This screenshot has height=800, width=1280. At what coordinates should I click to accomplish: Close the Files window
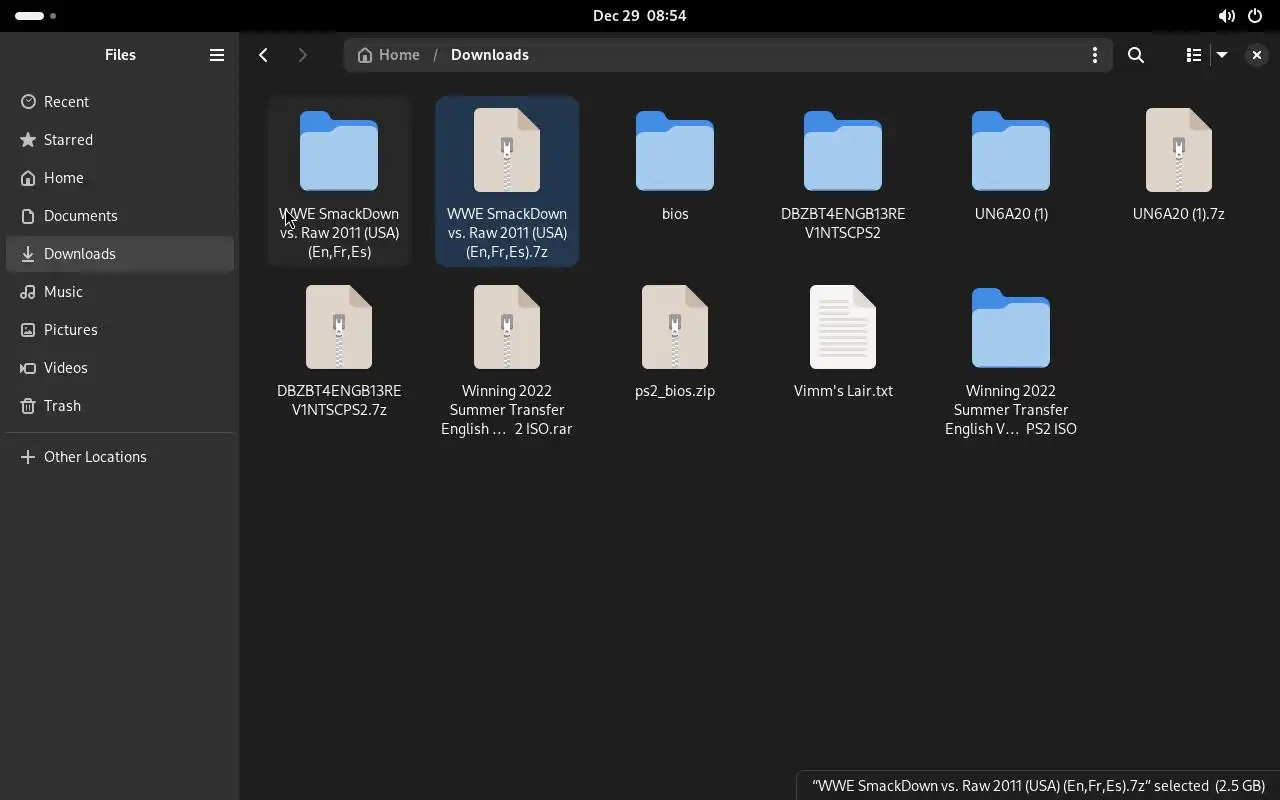click(x=1256, y=55)
